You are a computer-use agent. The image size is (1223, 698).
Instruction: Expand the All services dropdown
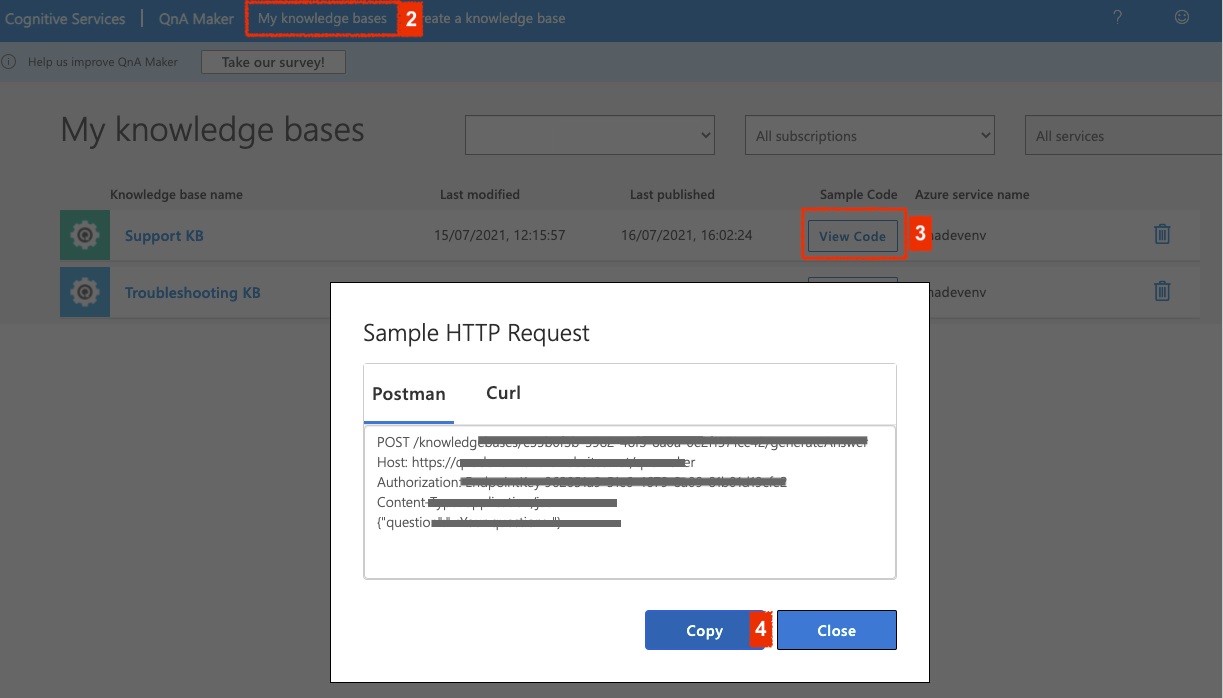click(x=1122, y=135)
